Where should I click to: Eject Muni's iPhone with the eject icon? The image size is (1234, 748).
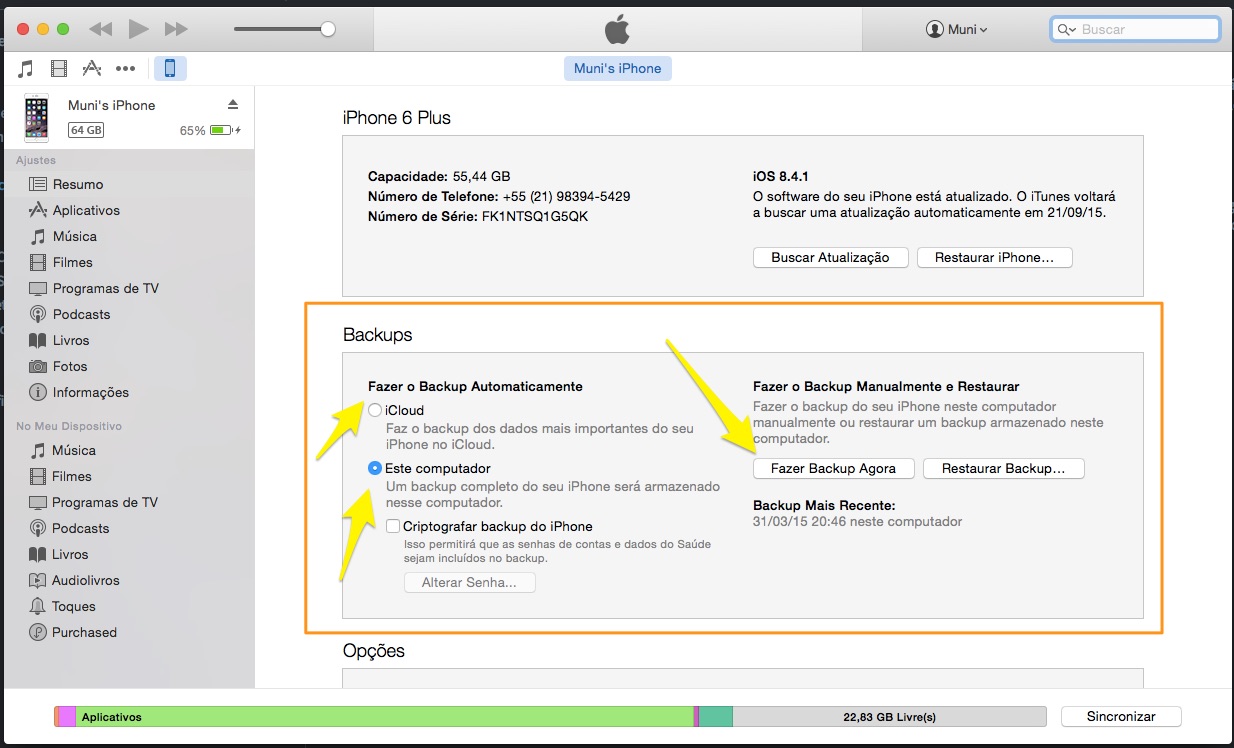tap(233, 105)
